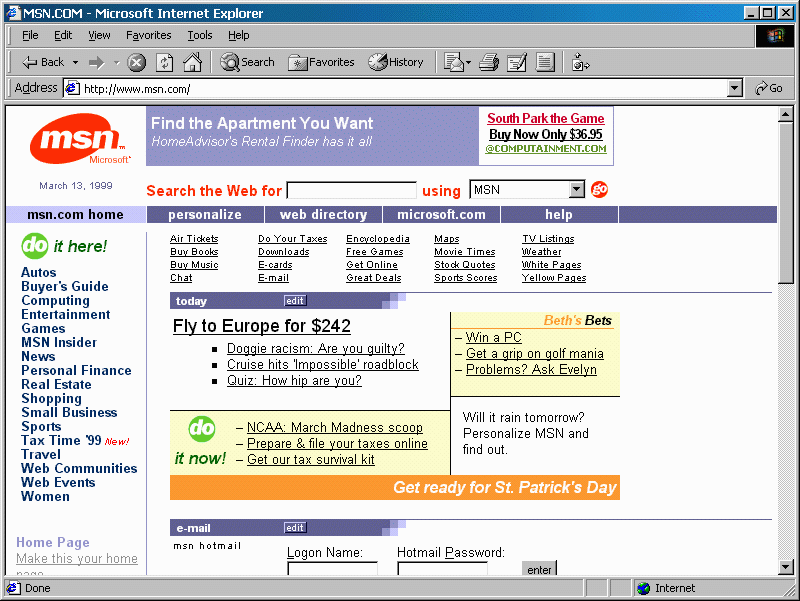Image resolution: width=800 pixels, height=601 pixels.
Task: Click the Print icon in the toolbar
Action: pos(488,62)
